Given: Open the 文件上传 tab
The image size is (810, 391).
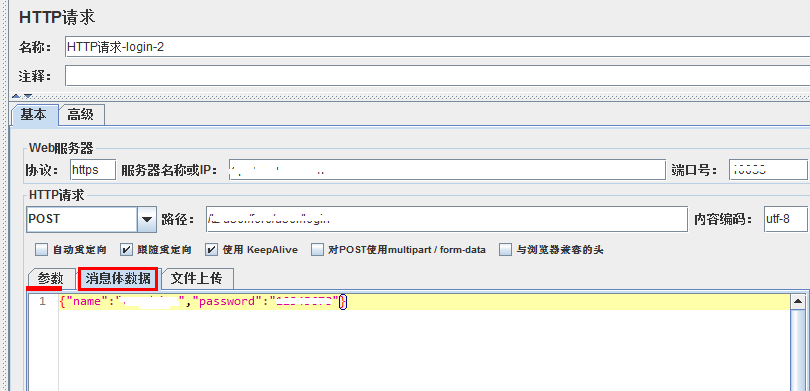Looking at the screenshot, I should 196,279.
